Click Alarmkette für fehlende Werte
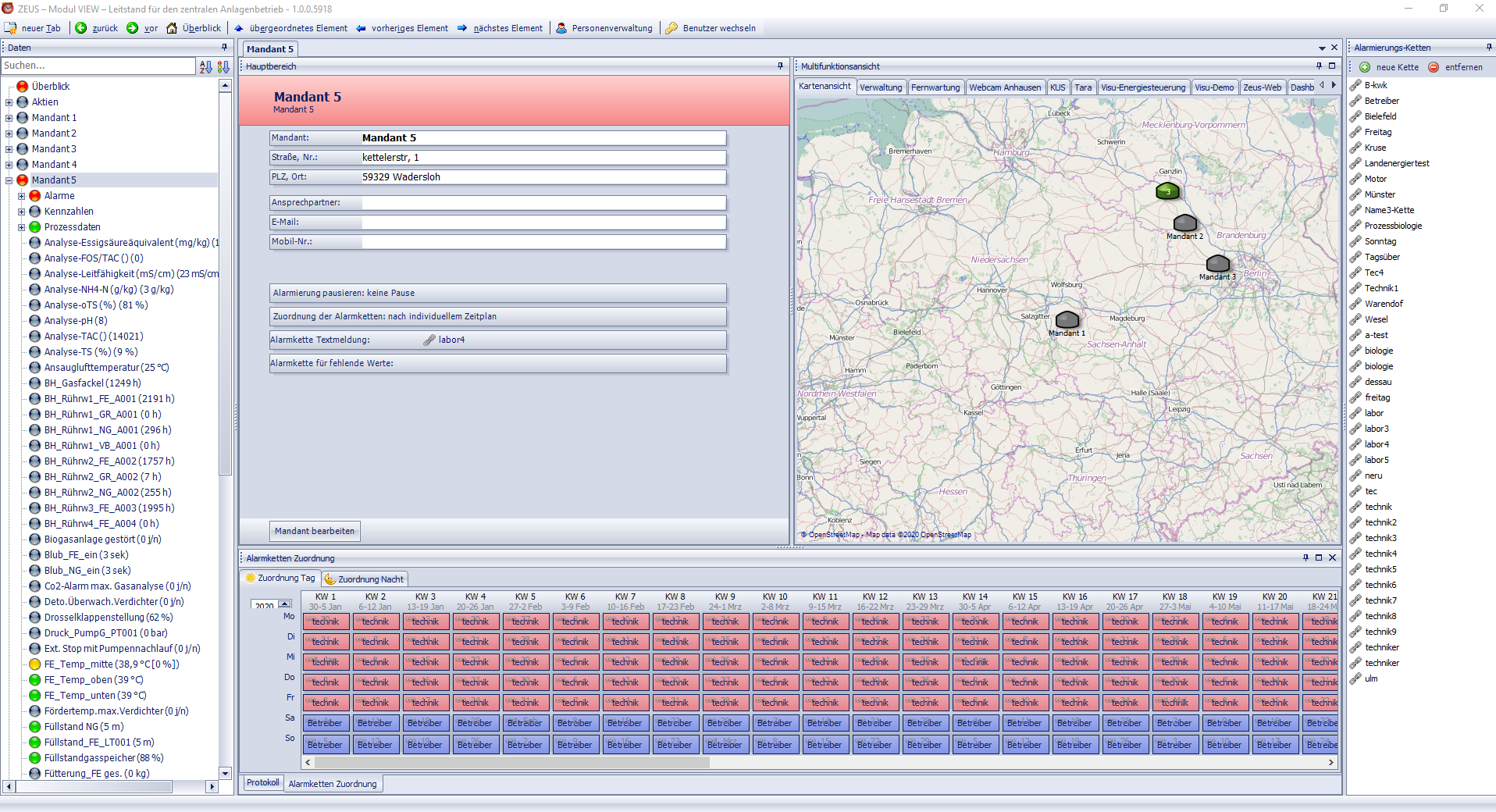This screenshot has height=812, width=1496. click(x=498, y=363)
